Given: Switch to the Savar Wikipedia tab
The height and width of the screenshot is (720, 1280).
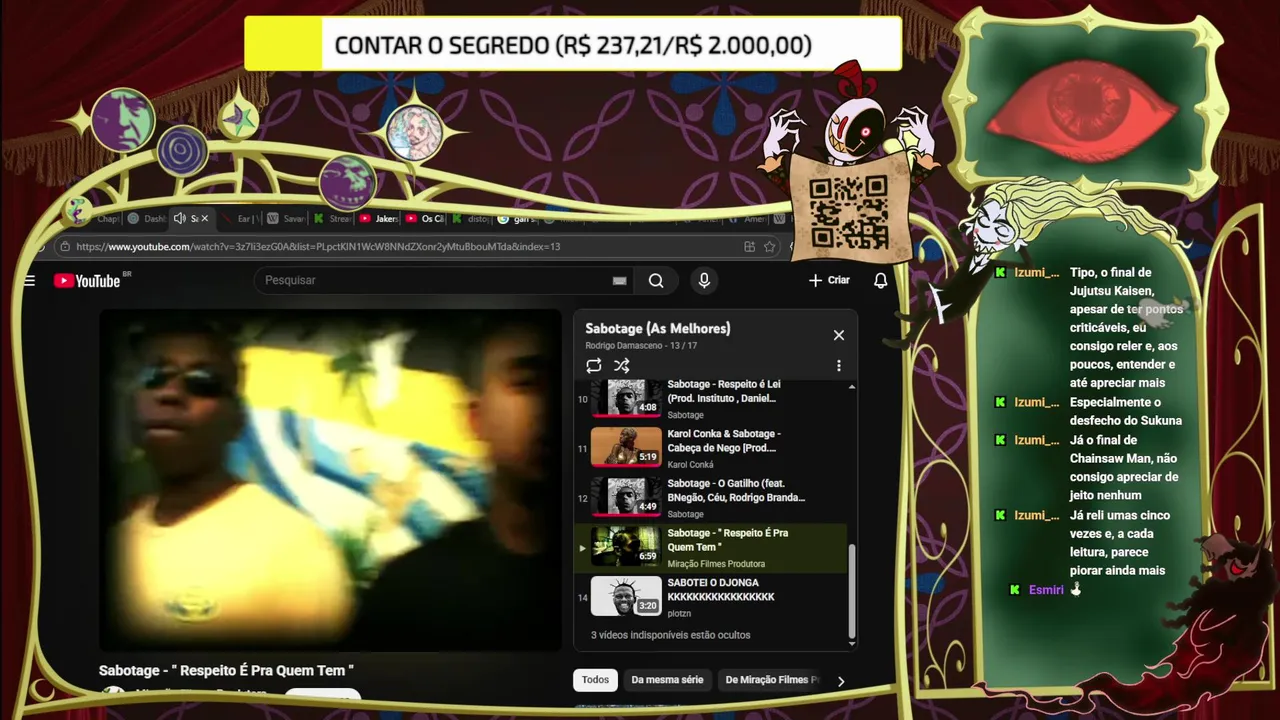Looking at the screenshot, I should [286, 218].
